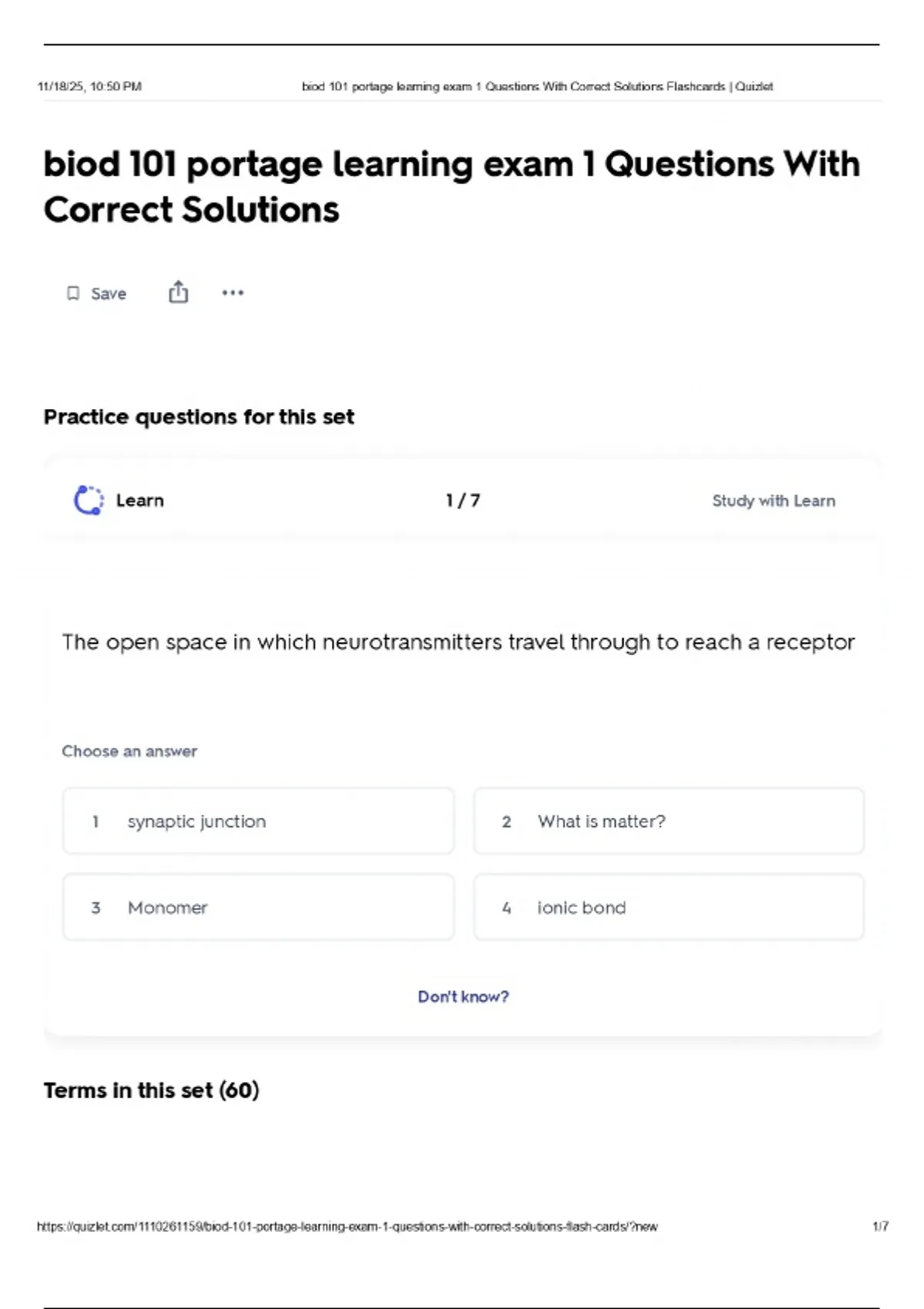Click the page number in bottom-right footer
Screen dimensions: 924x1309
(880, 1226)
